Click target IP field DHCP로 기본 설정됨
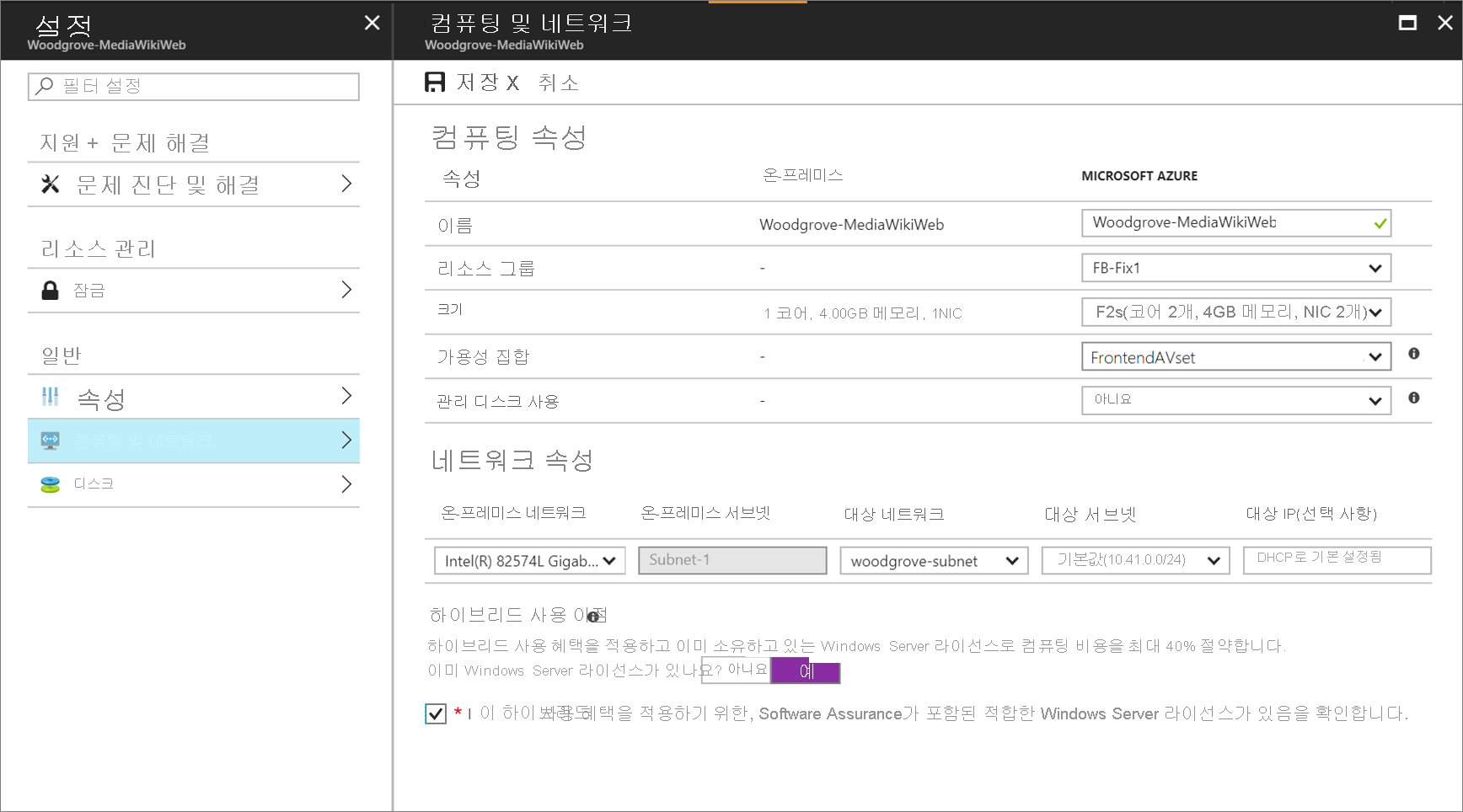The image size is (1463, 812). [1337, 560]
